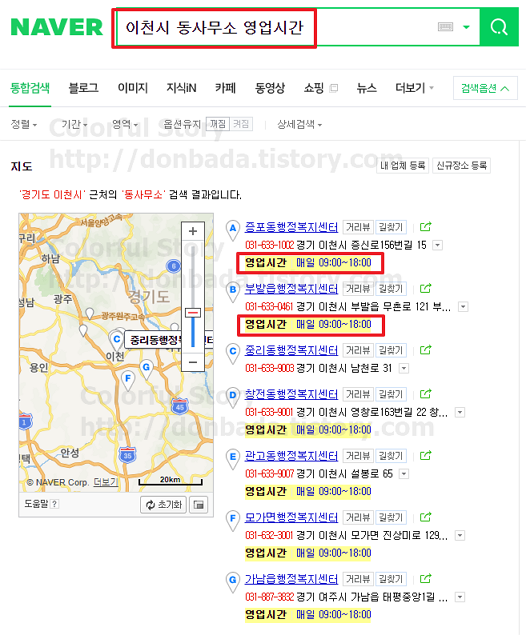Click 길찾기 for 증포동행정복지센터
The height and width of the screenshot is (635, 526).
click(x=391, y=227)
